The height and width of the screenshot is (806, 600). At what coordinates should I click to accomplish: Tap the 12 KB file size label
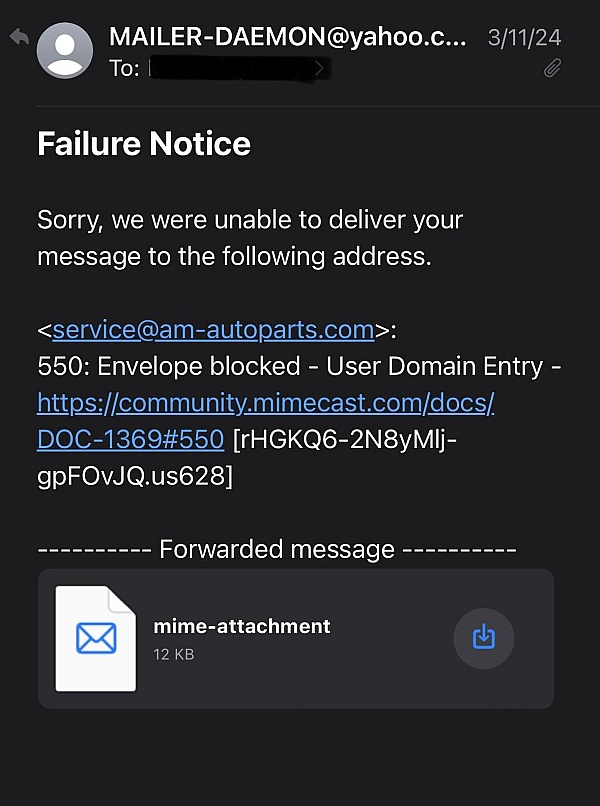click(x=174, y=654)
